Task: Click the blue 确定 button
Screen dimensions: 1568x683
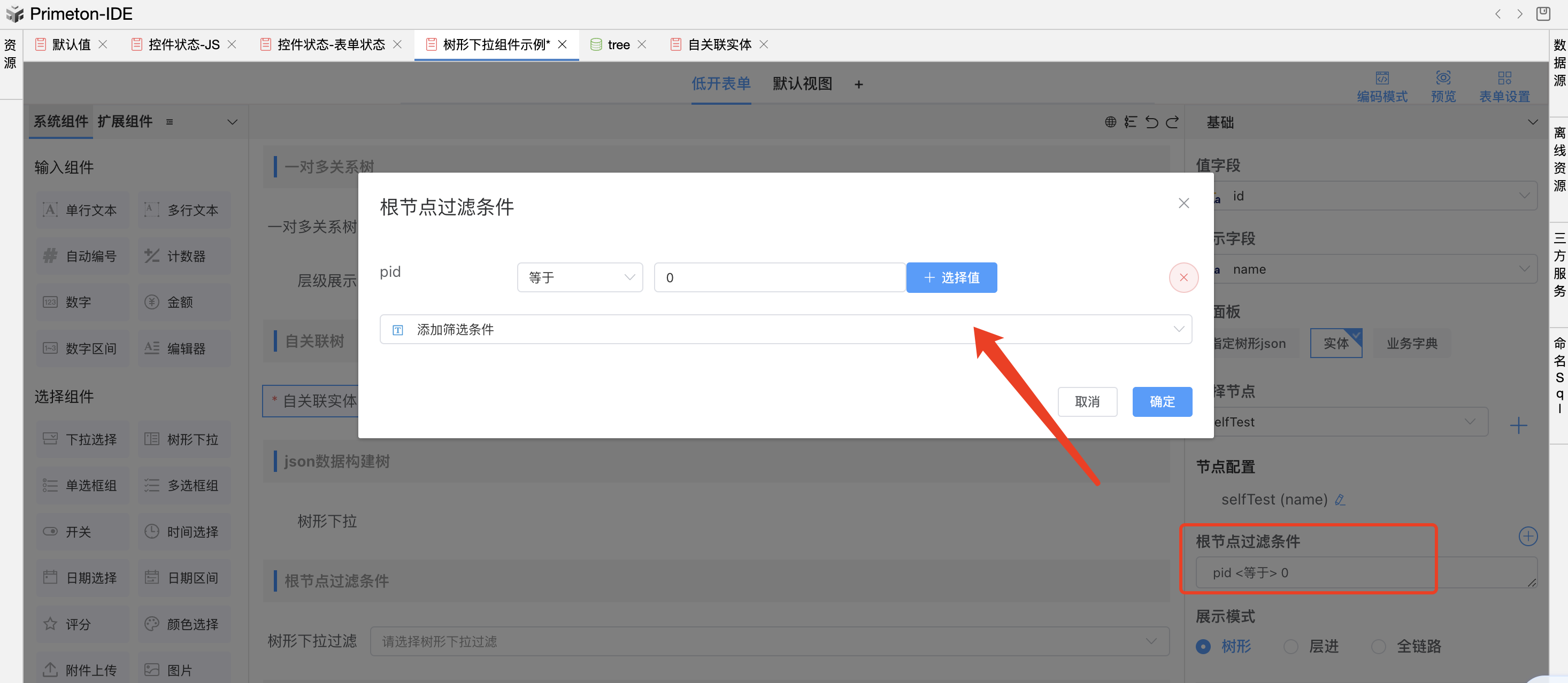Action: (x=1162, y=402)
